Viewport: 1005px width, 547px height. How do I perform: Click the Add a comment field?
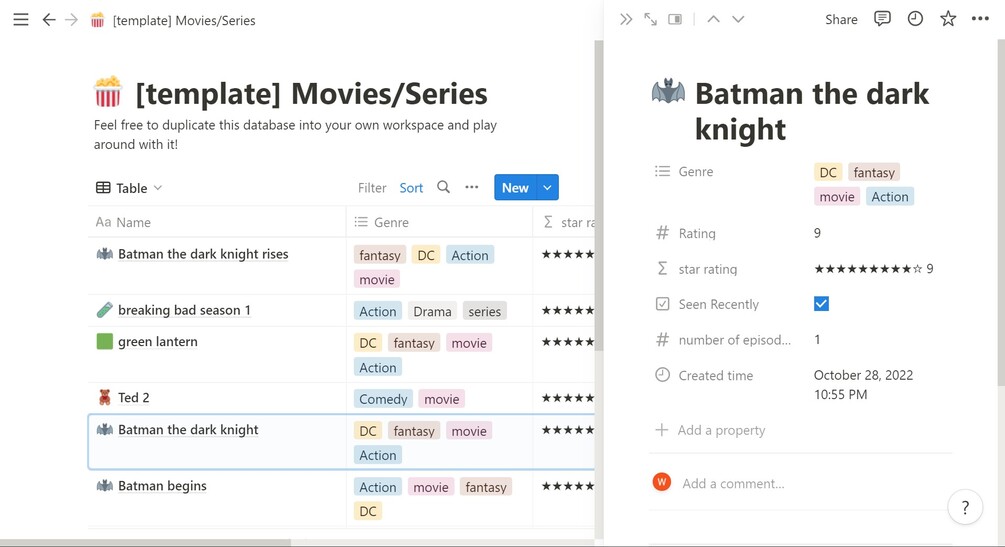tap(733, 483)
